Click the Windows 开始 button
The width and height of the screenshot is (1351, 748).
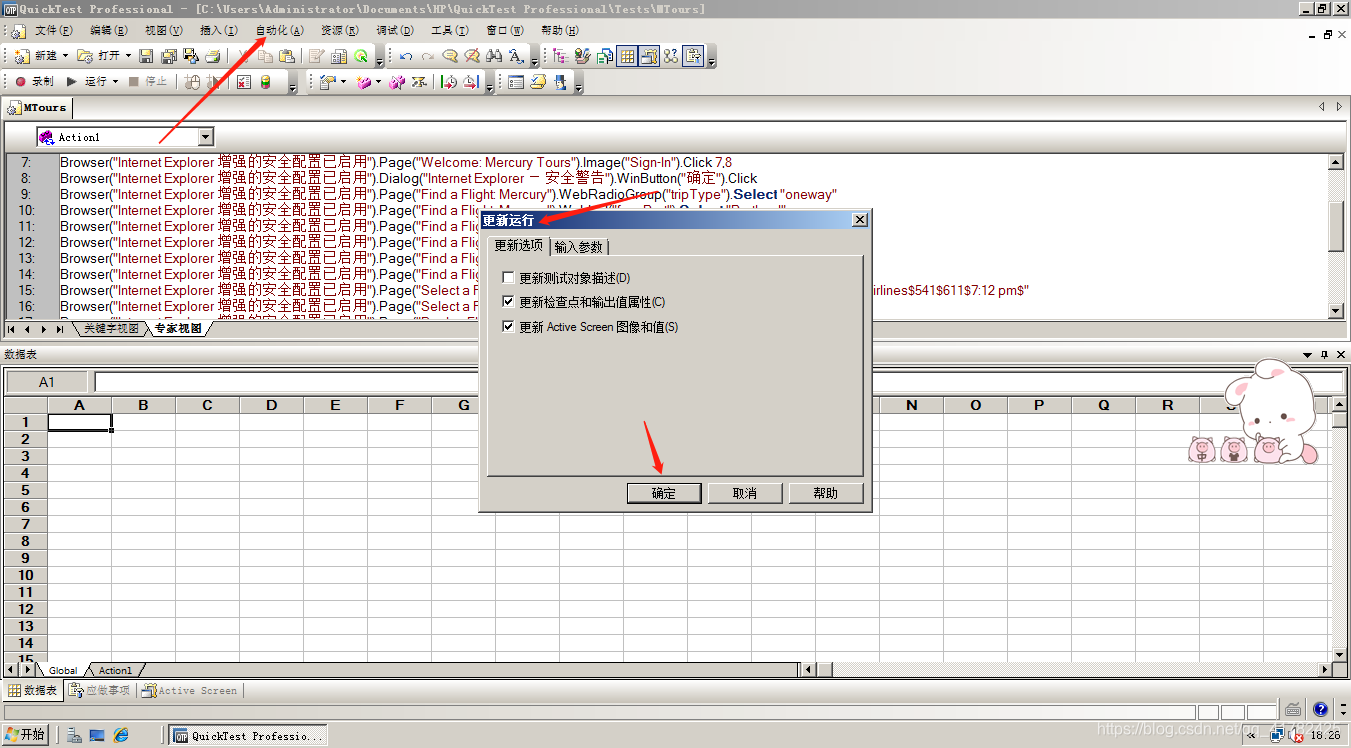(x=26, y=735)
